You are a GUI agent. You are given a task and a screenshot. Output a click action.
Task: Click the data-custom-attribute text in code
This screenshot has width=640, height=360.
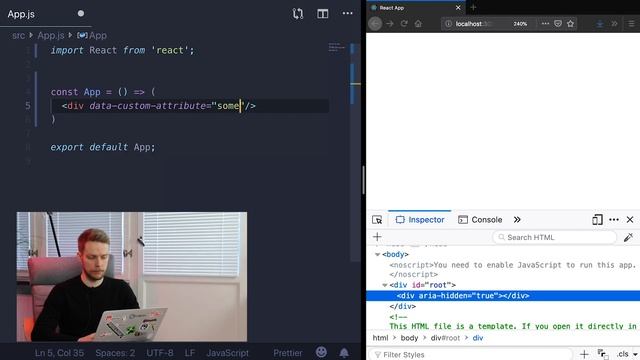click(x=148, y=106)
